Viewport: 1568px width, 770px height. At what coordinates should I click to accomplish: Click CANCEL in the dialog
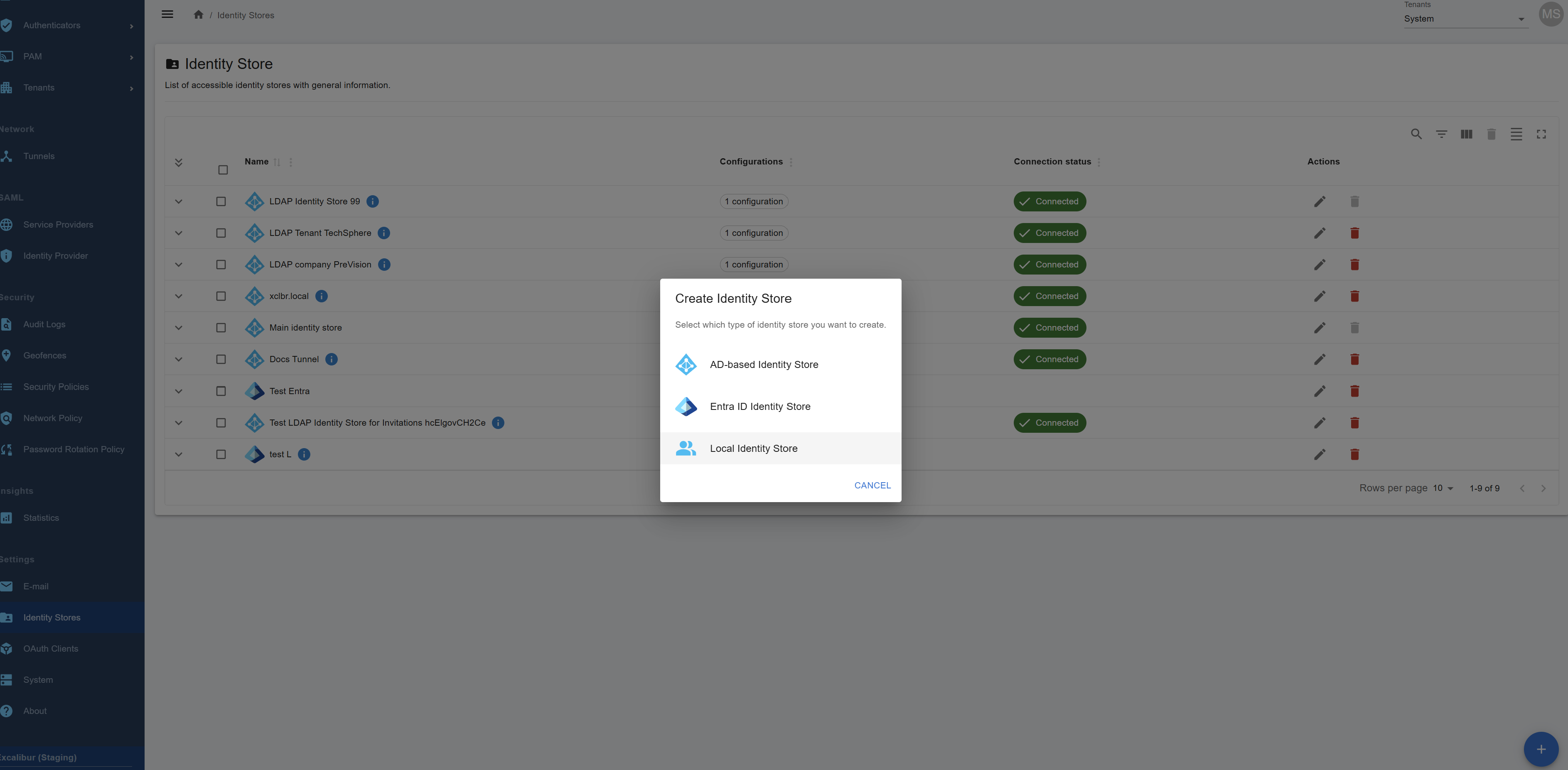(x=872, y=485)
